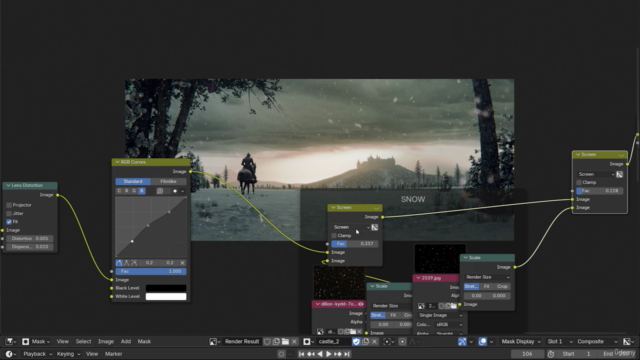Toggle preview range clock icon
Viewport: 640px width, 360px height.
[x=551, y=354]
